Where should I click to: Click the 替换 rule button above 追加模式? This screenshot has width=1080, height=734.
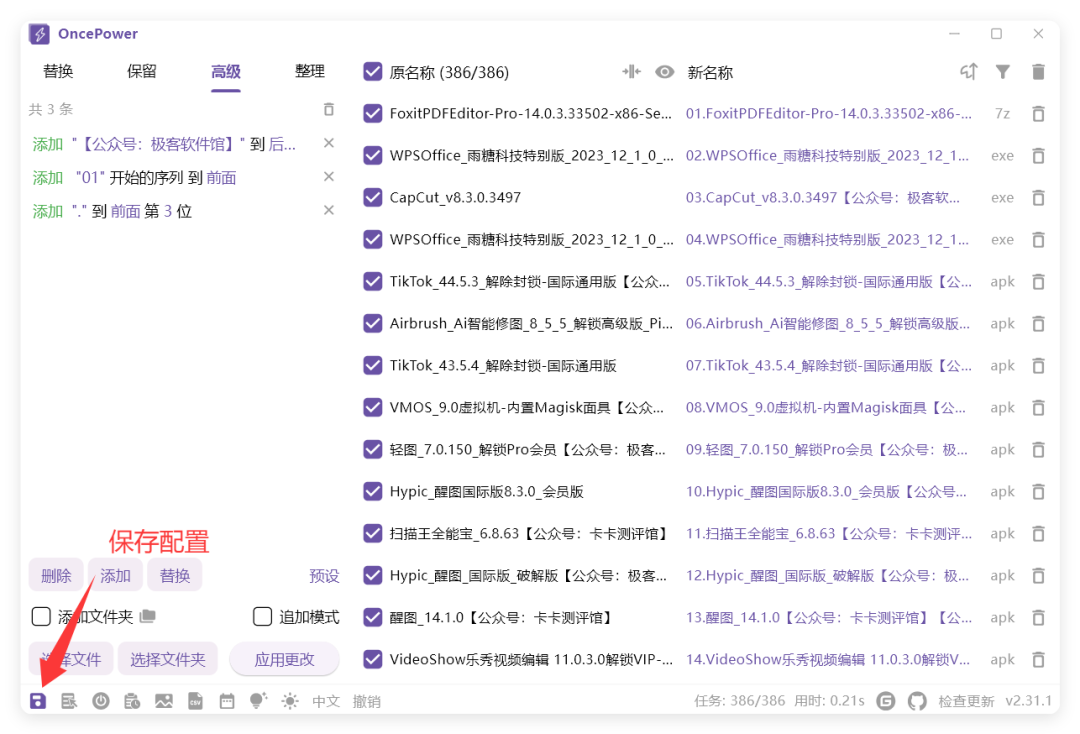(175, 576)
